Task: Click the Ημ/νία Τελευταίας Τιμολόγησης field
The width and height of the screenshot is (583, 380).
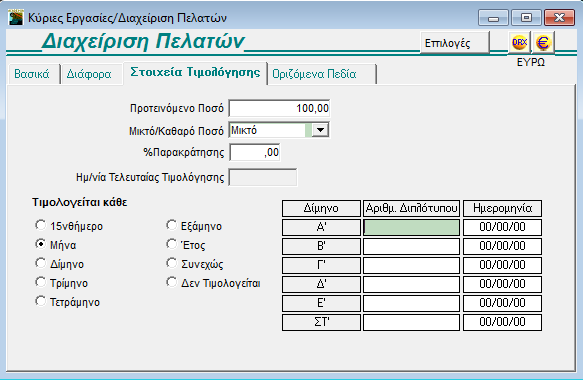Action: click(263, 177)
